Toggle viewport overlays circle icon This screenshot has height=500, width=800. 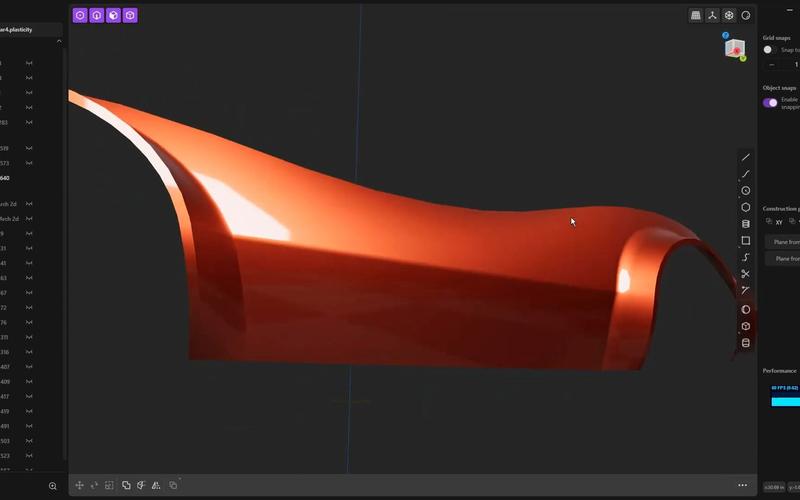[746, 15]
